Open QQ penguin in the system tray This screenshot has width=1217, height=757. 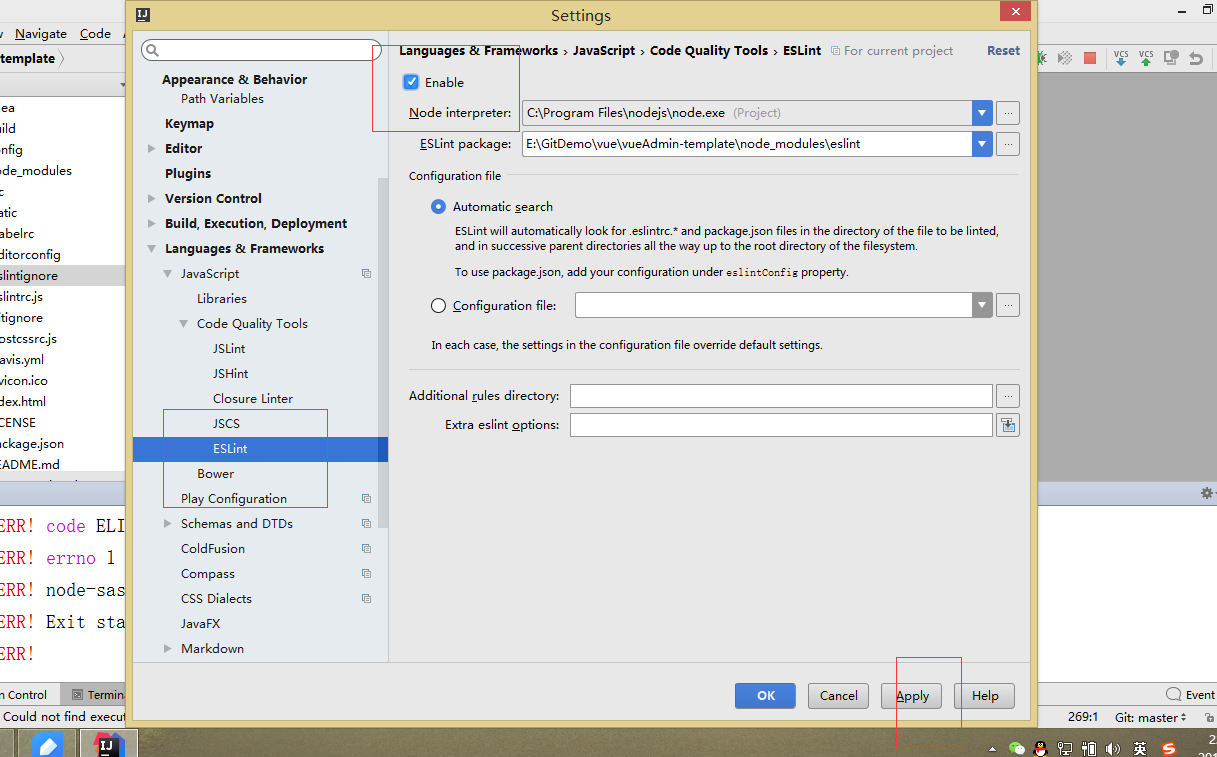[1041, 748]
